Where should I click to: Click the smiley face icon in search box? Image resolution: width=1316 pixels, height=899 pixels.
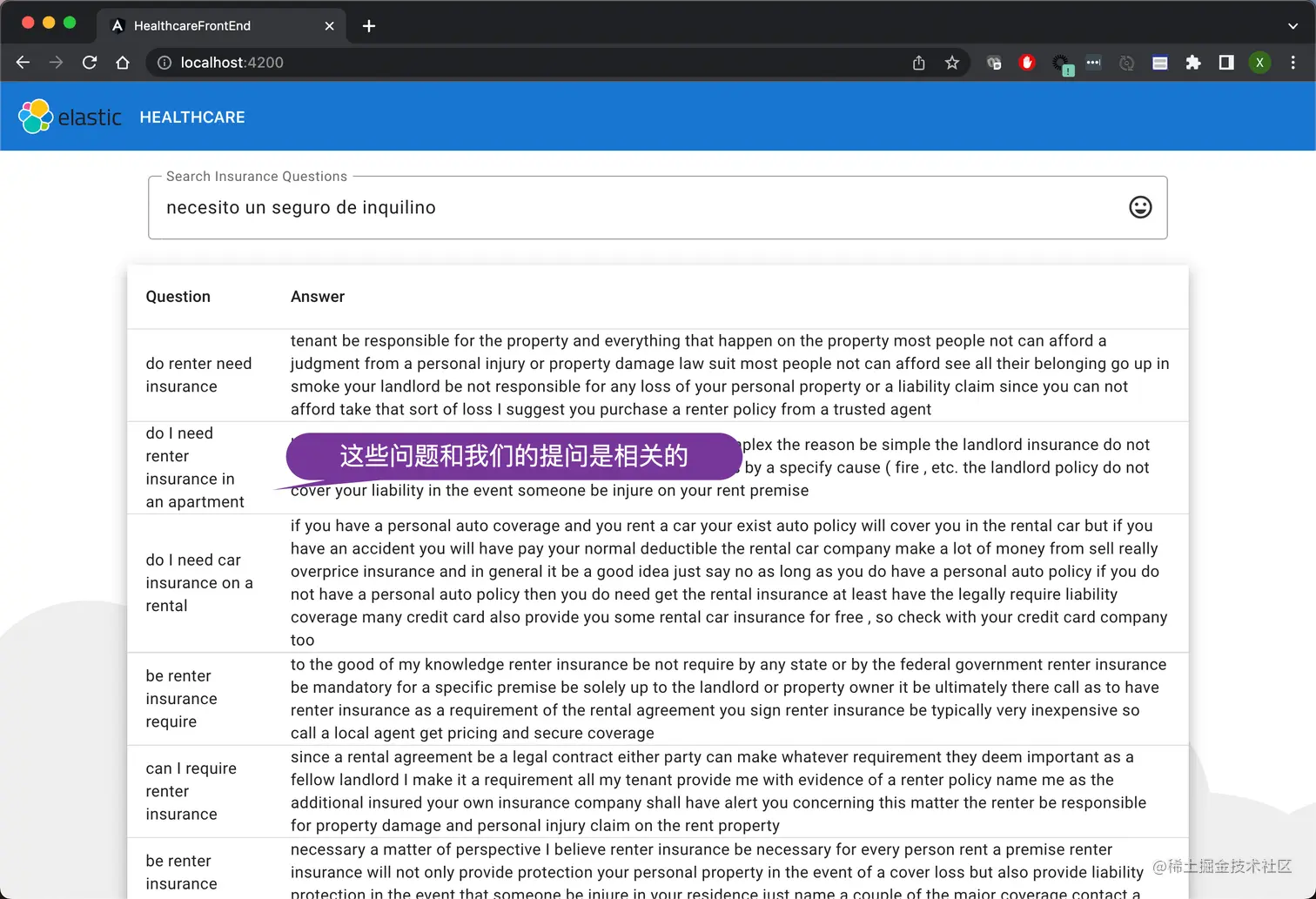(x=1140, y=207)
